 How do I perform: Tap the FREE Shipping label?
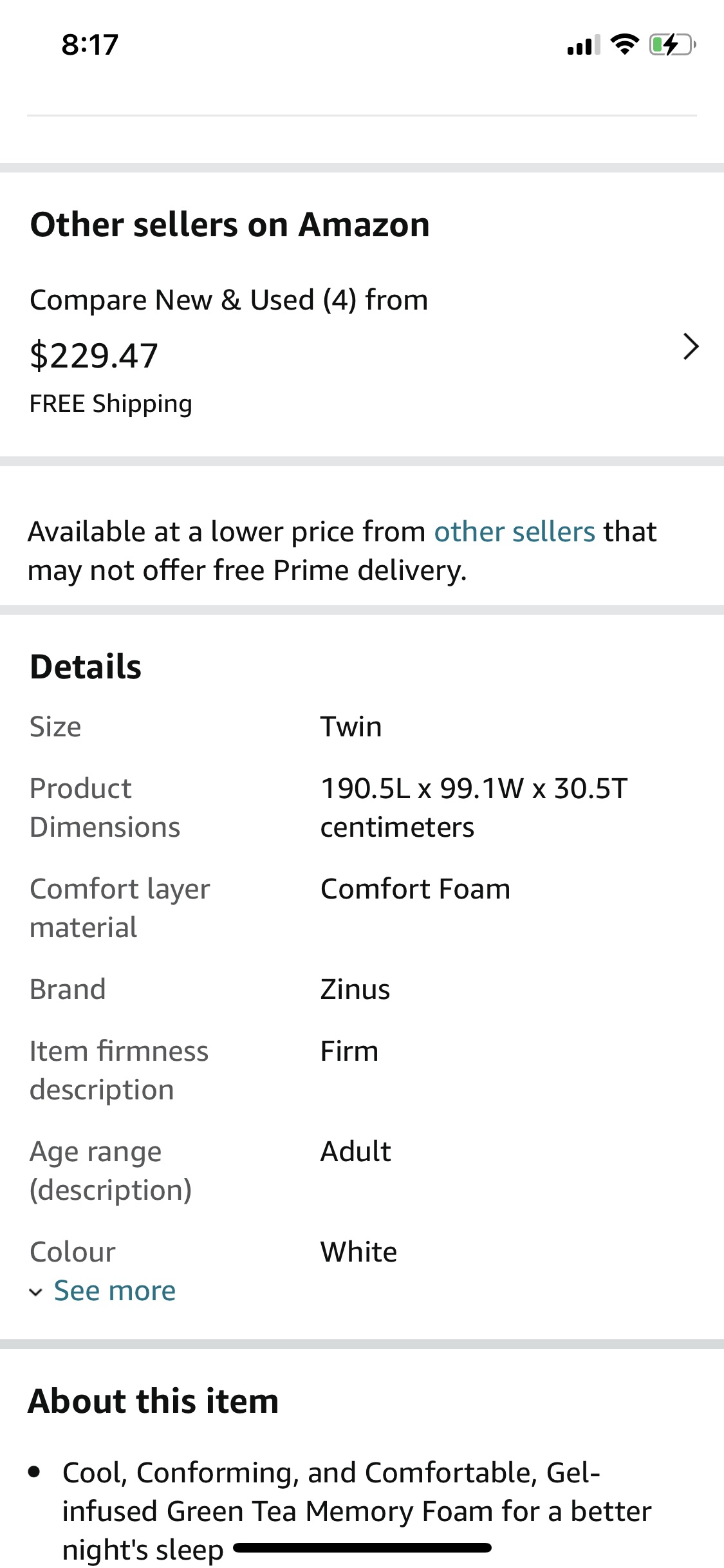(x=111, y=404)
